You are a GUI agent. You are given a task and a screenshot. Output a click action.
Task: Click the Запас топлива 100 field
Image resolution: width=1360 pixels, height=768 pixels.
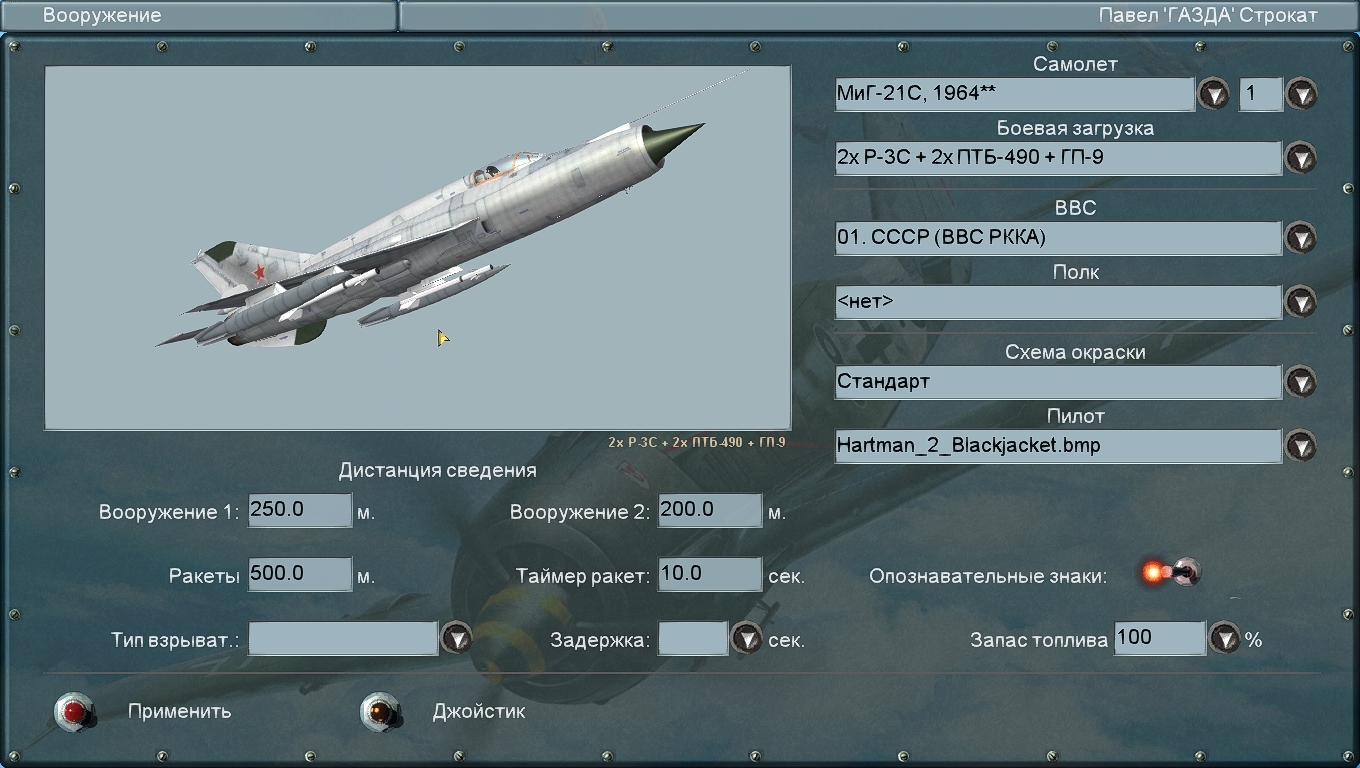click(1159, 638)
